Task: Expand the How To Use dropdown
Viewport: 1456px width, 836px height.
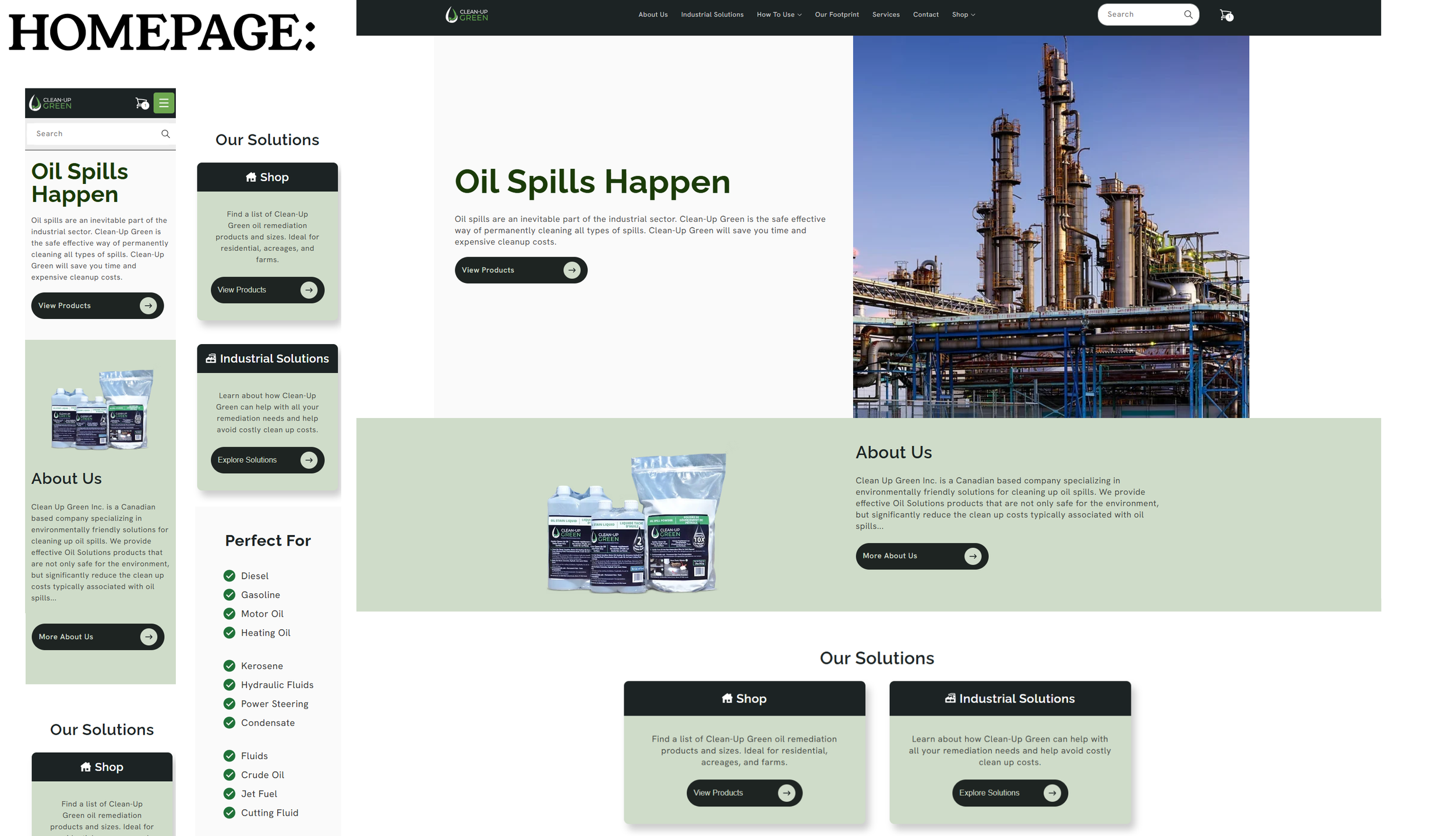Action: 779,15
